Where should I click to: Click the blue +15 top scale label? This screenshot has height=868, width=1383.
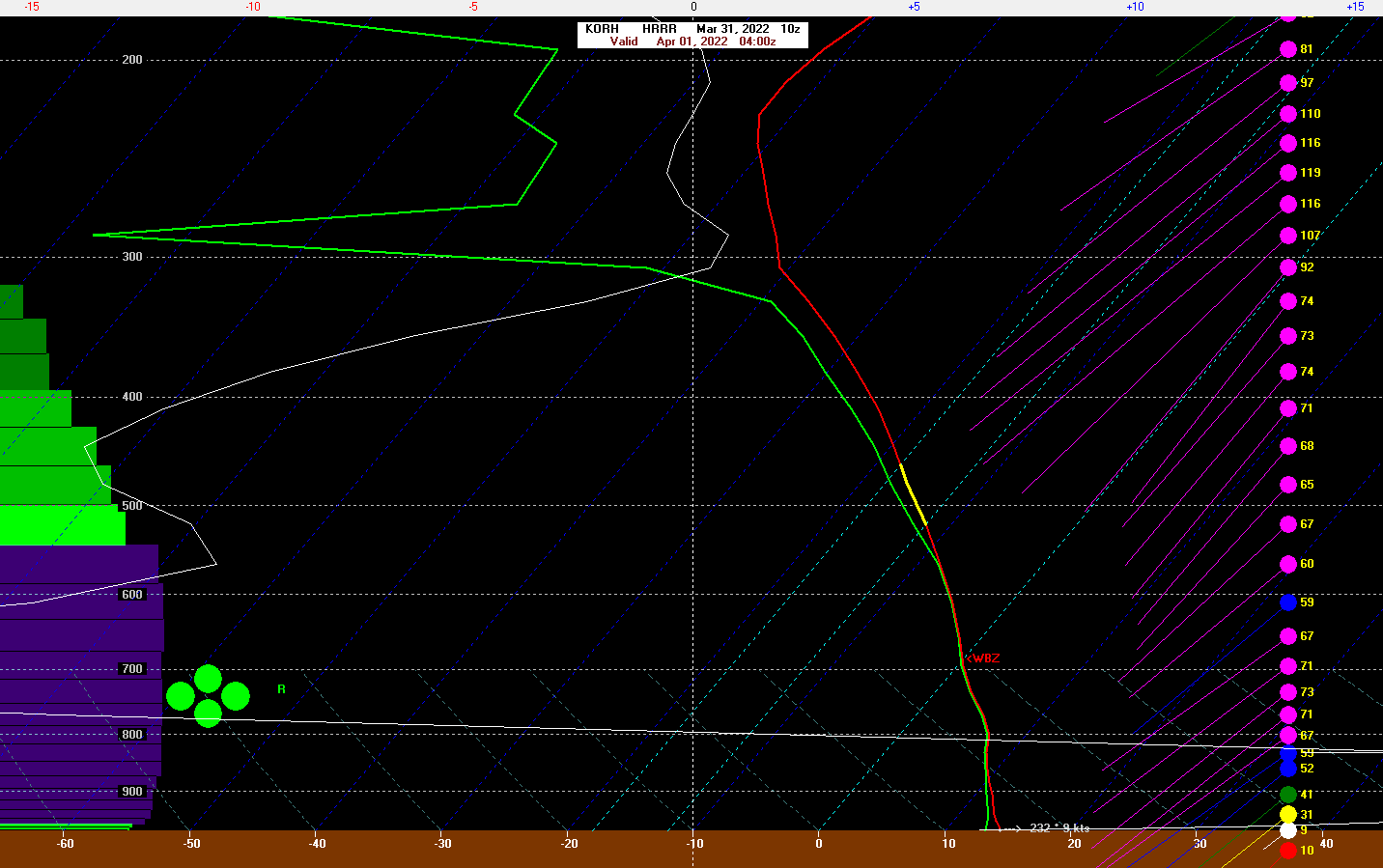(1355, 7)
